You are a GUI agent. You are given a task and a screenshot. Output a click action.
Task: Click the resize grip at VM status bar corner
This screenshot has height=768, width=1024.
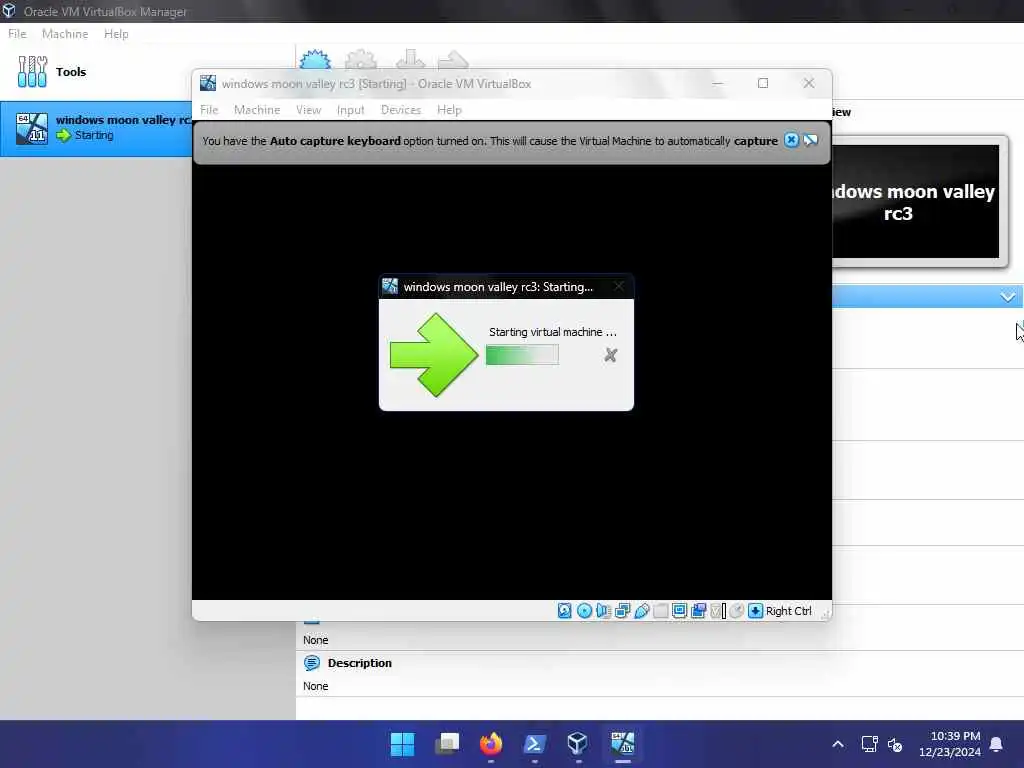tap(825, 614)
